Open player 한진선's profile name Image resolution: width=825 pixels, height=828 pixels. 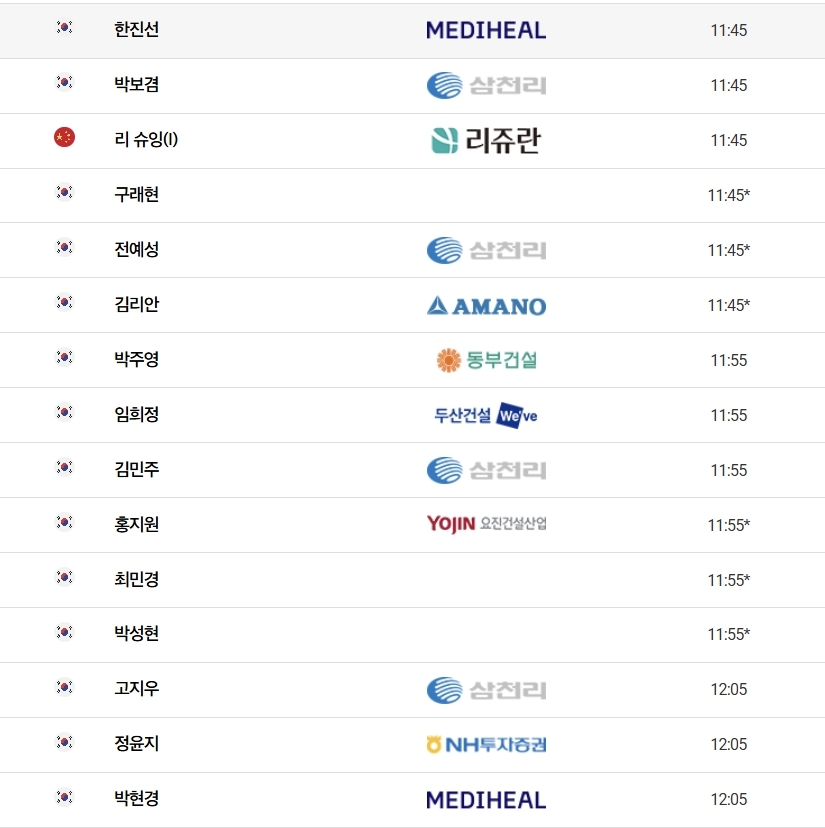tap(137, 30)
